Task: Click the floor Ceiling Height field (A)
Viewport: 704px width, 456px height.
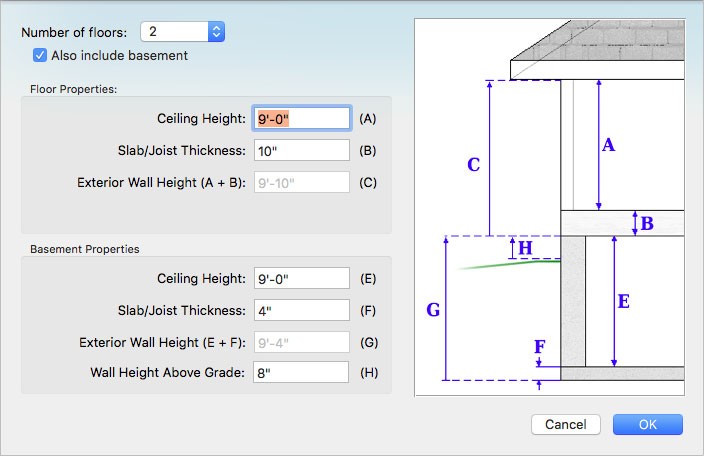Action: pos(302,118)
